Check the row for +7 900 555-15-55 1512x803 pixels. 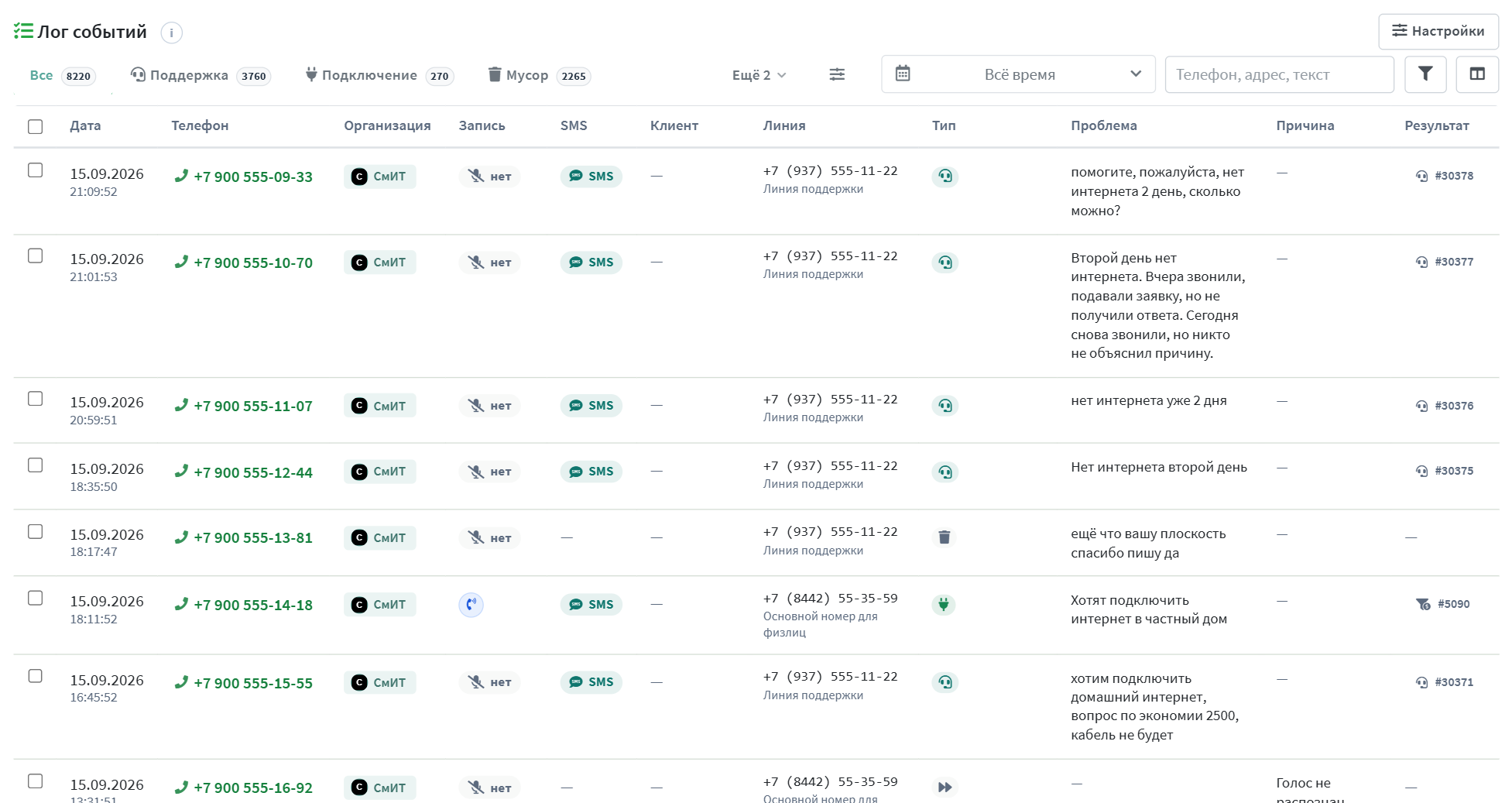tap(36, 676)
